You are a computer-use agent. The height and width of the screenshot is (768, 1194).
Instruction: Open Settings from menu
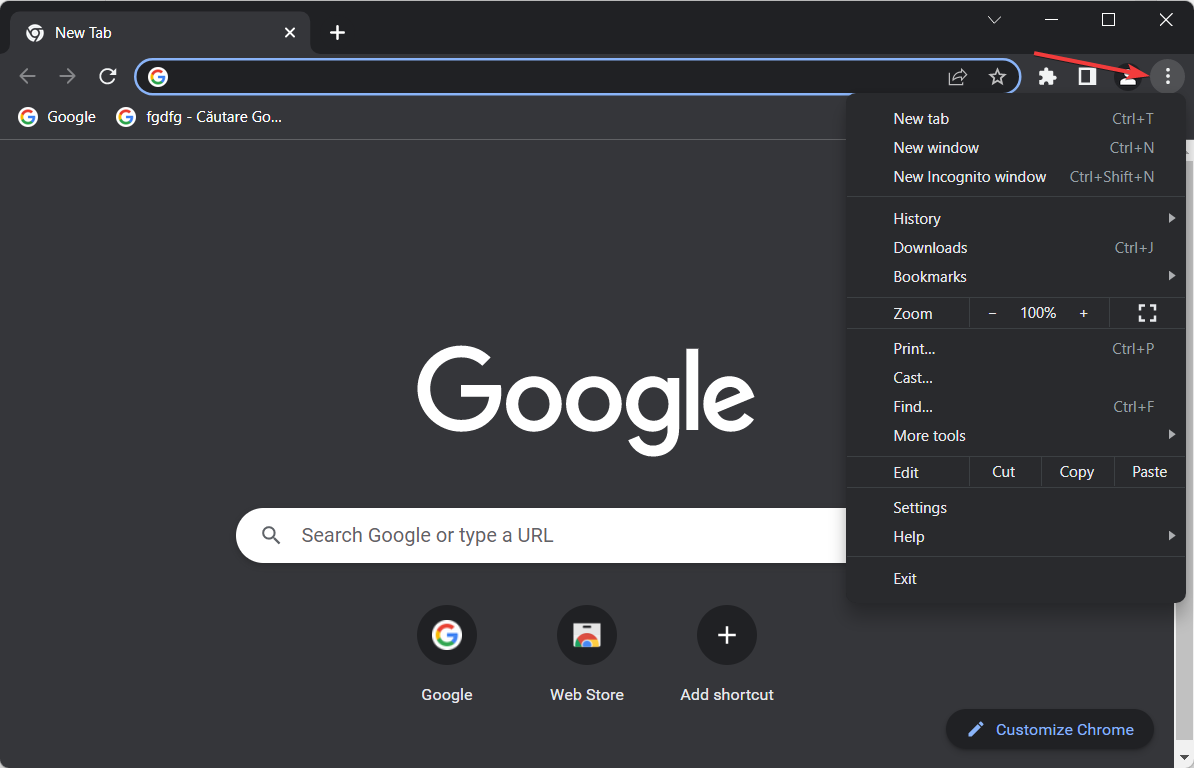click(1016, 508)
